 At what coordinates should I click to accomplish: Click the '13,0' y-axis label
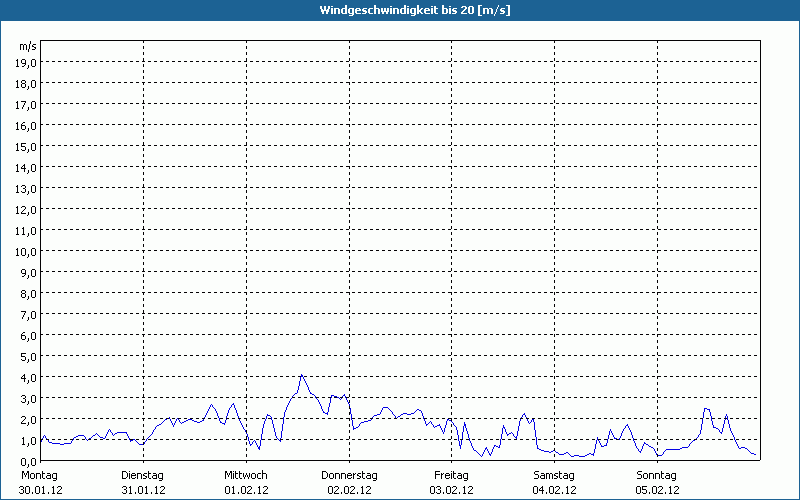[x=26, y=189]
